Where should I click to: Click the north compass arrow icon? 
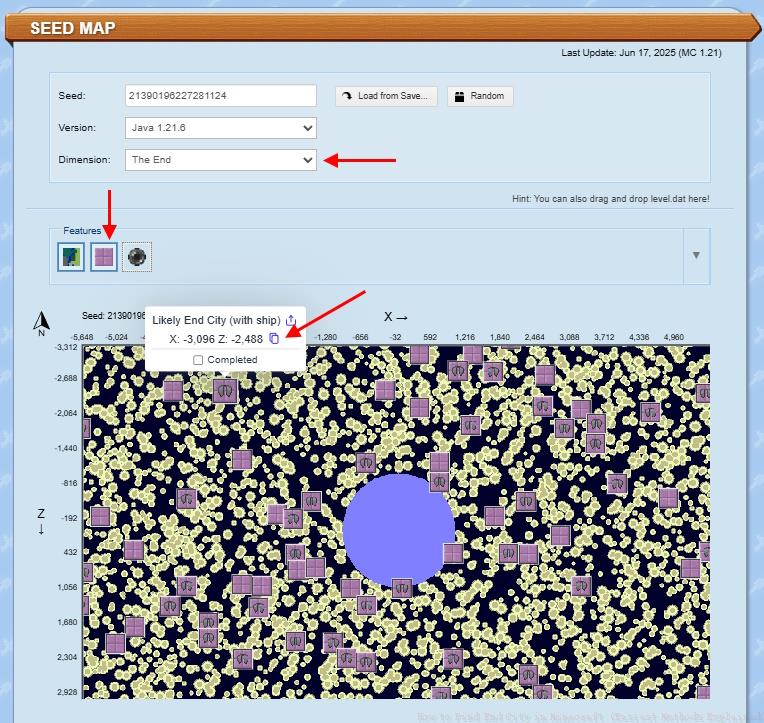(x=41, y=322)
